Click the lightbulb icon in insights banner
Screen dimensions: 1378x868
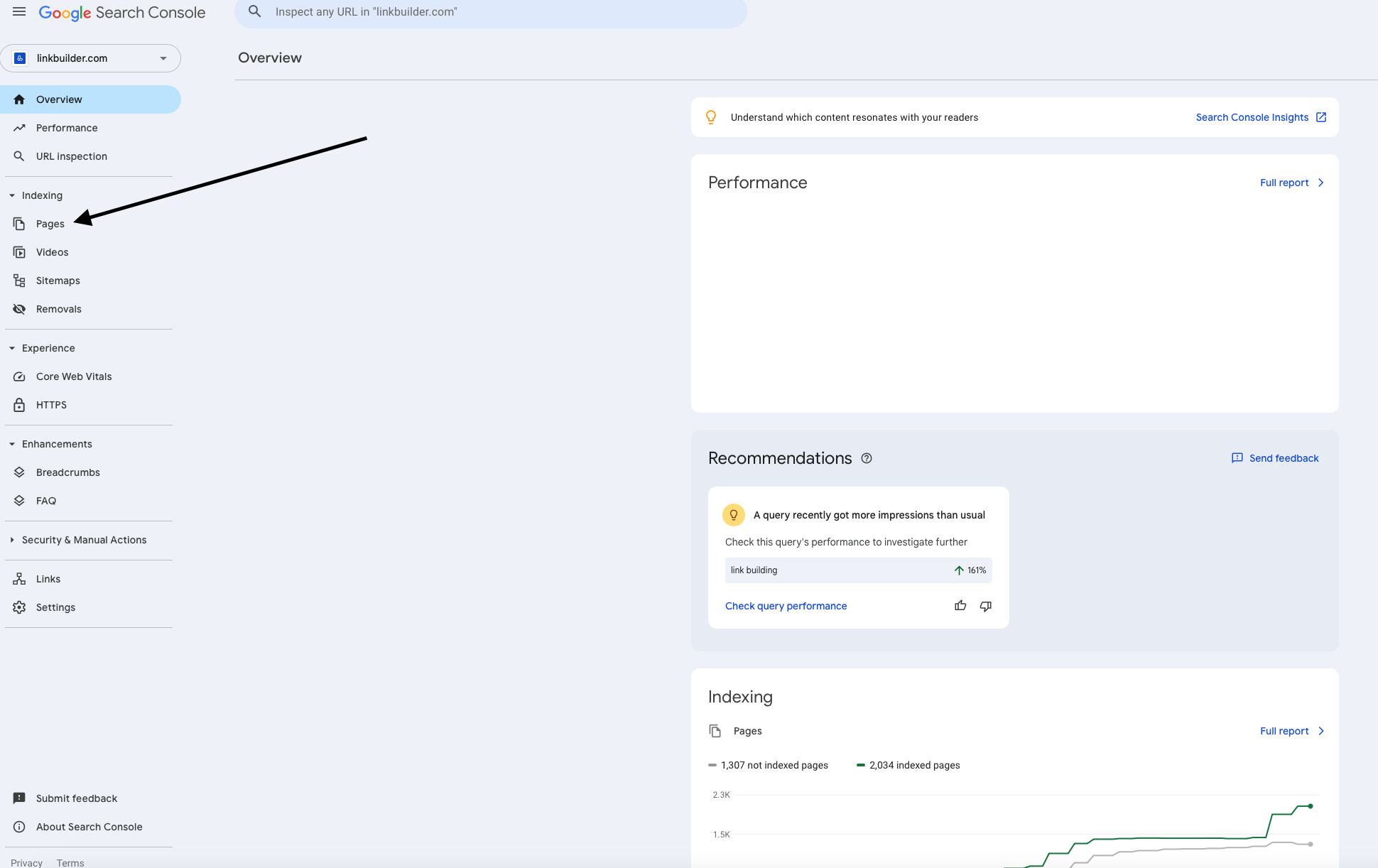(711, 117)
